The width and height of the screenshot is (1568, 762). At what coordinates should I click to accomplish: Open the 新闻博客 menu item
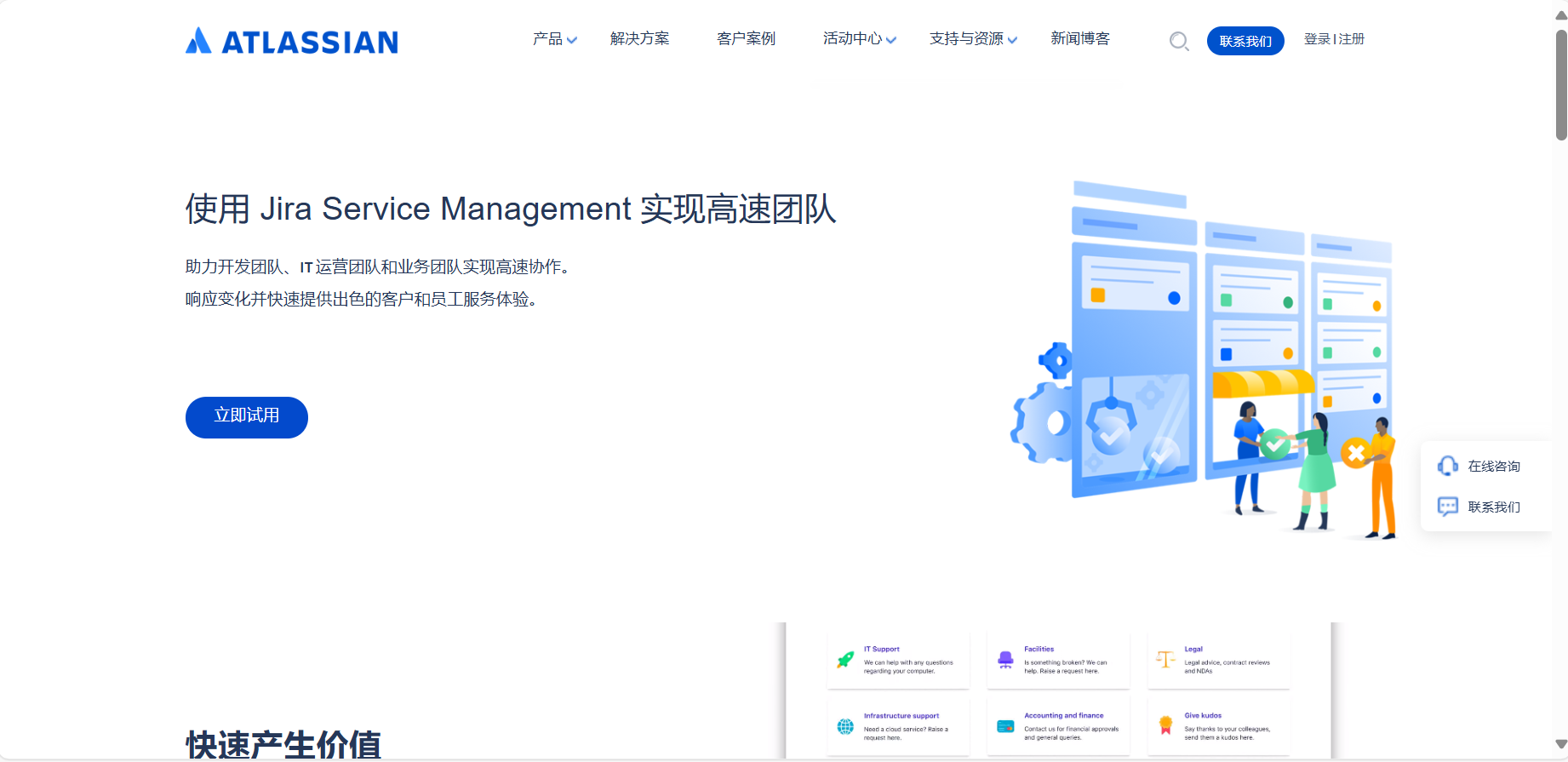click(1080, 38)
